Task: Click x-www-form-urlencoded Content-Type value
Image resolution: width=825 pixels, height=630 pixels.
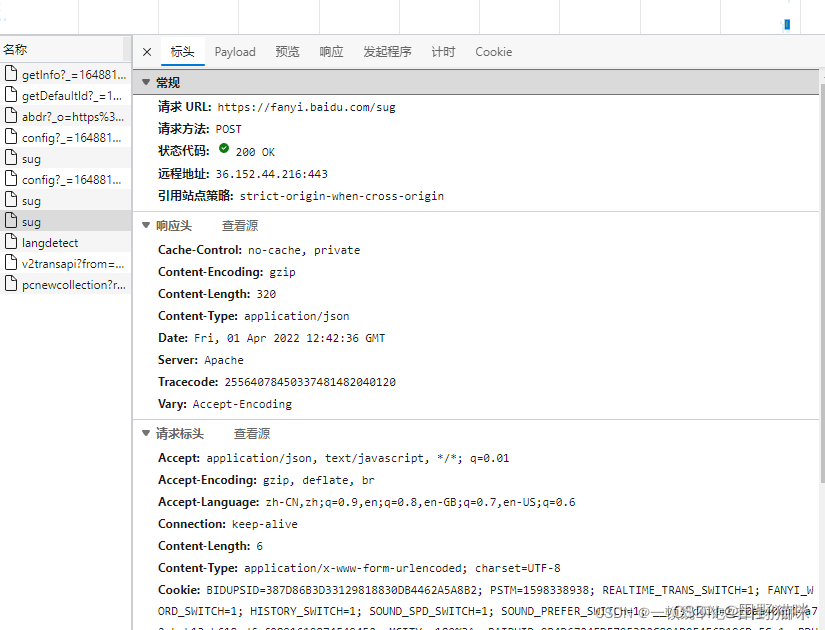Action: point(402,568)
